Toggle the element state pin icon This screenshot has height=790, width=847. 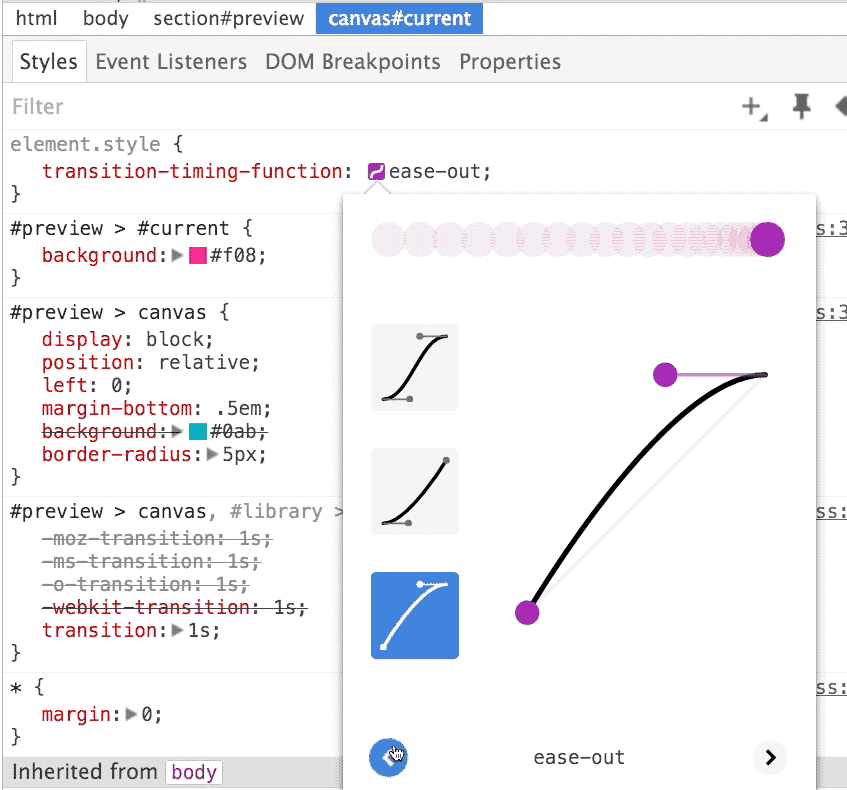pos(802,106)
